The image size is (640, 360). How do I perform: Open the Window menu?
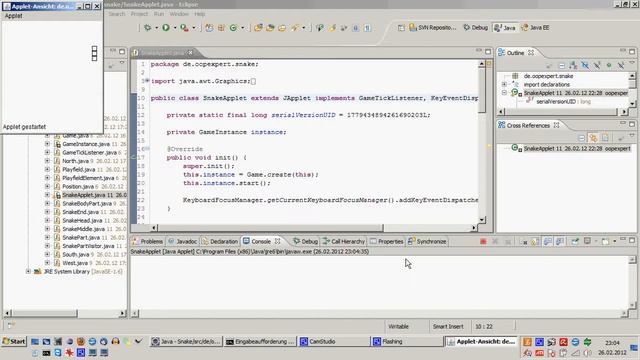[x=179, y=14]
